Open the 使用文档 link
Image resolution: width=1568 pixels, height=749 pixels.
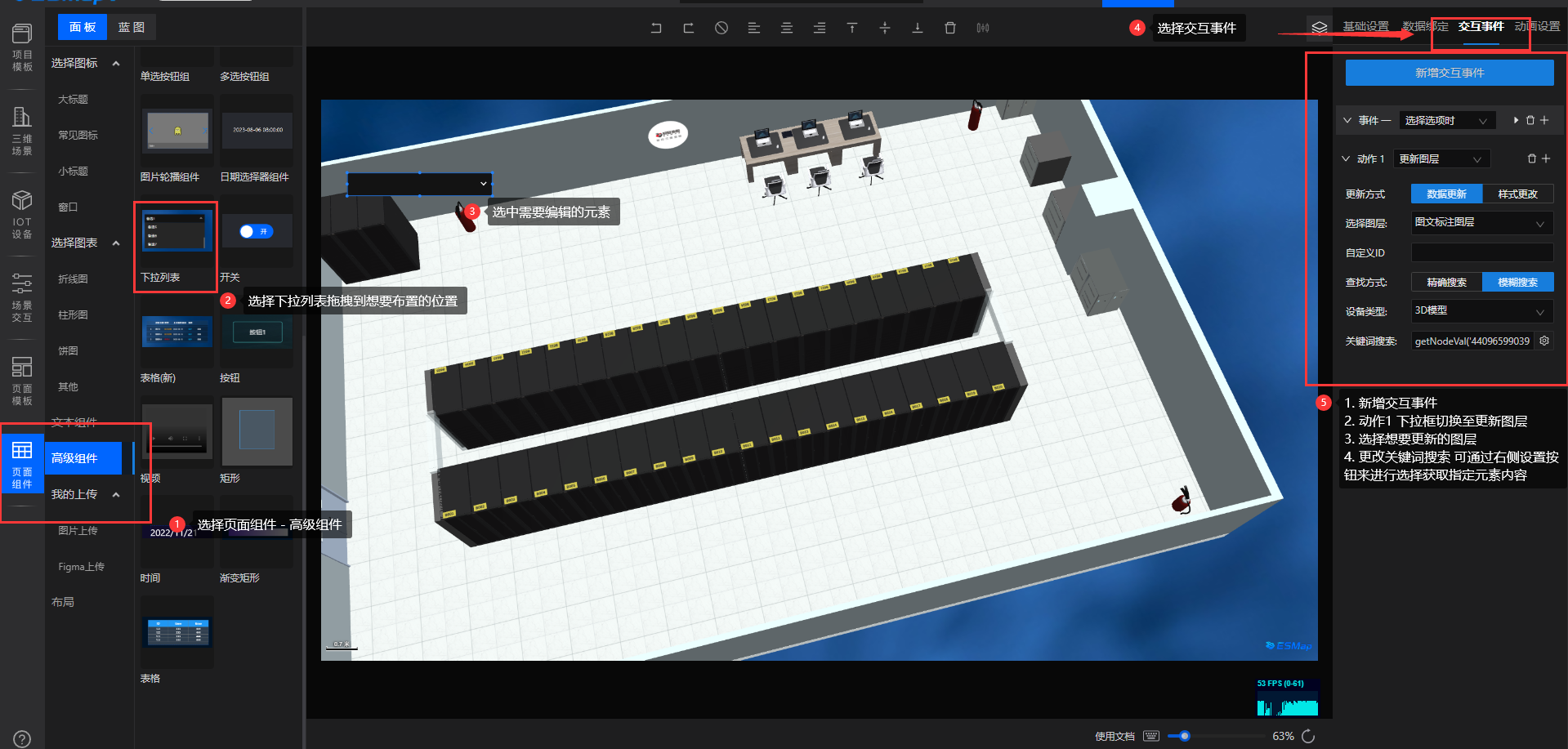coord(1115,736)
